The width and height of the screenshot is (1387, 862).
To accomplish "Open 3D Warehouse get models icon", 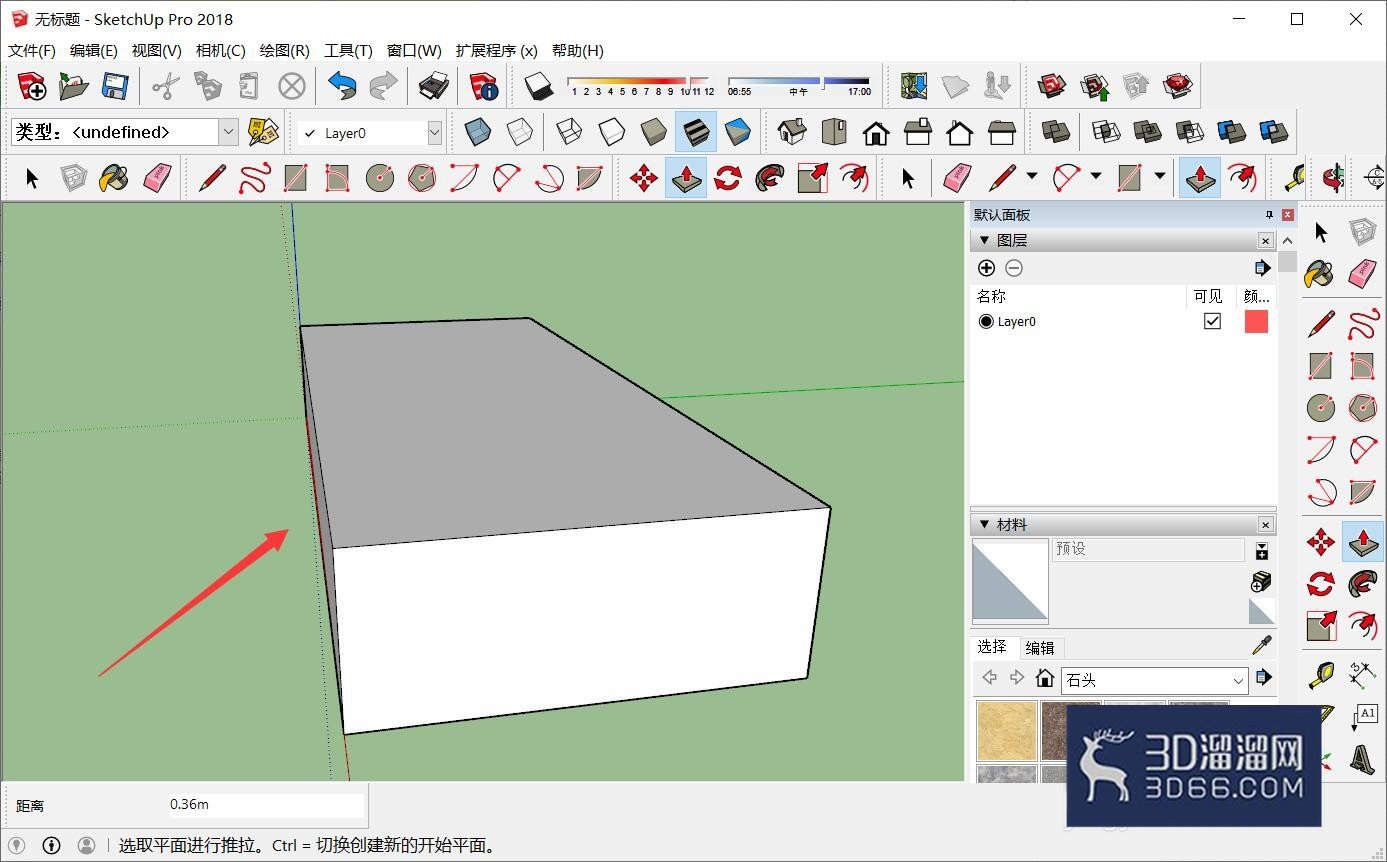I will tap(1052, 86).
